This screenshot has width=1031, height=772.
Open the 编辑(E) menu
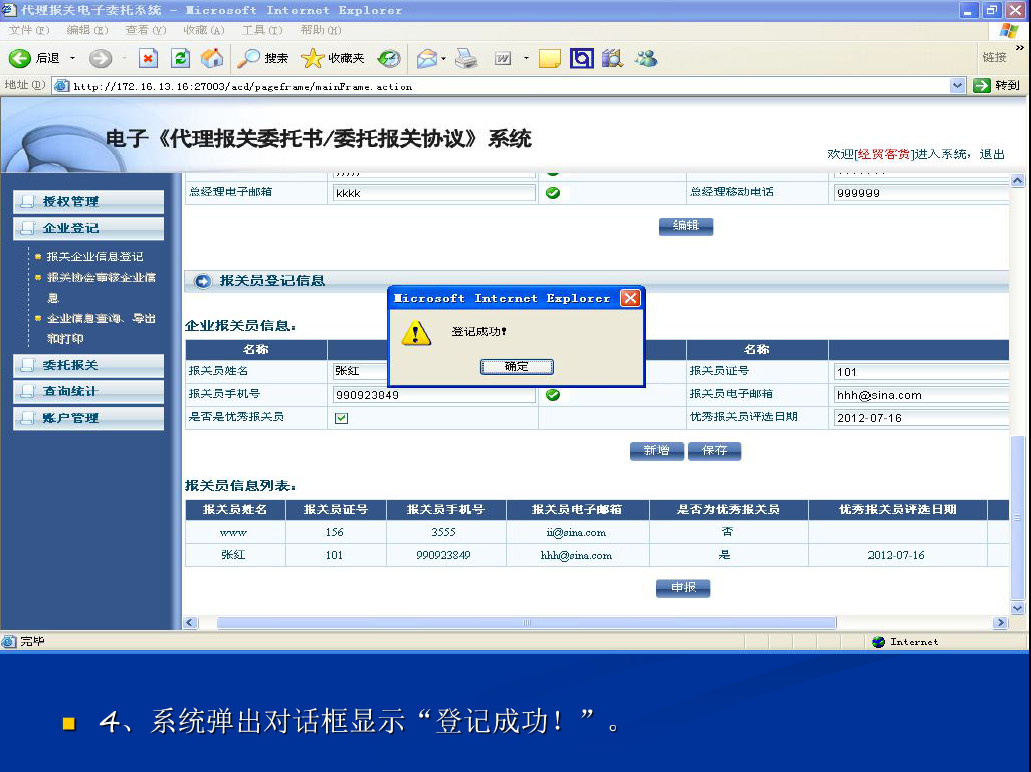[87, 30]
